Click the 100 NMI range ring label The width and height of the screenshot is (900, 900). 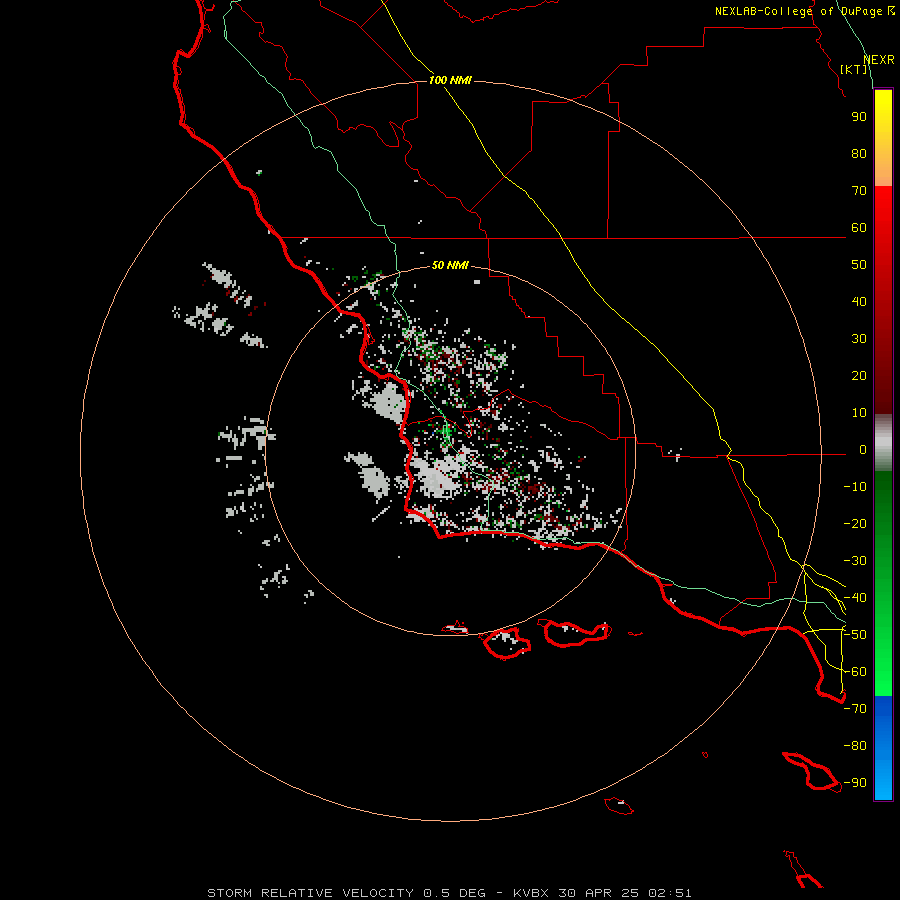pyautogui.click(x=450, y=80)
